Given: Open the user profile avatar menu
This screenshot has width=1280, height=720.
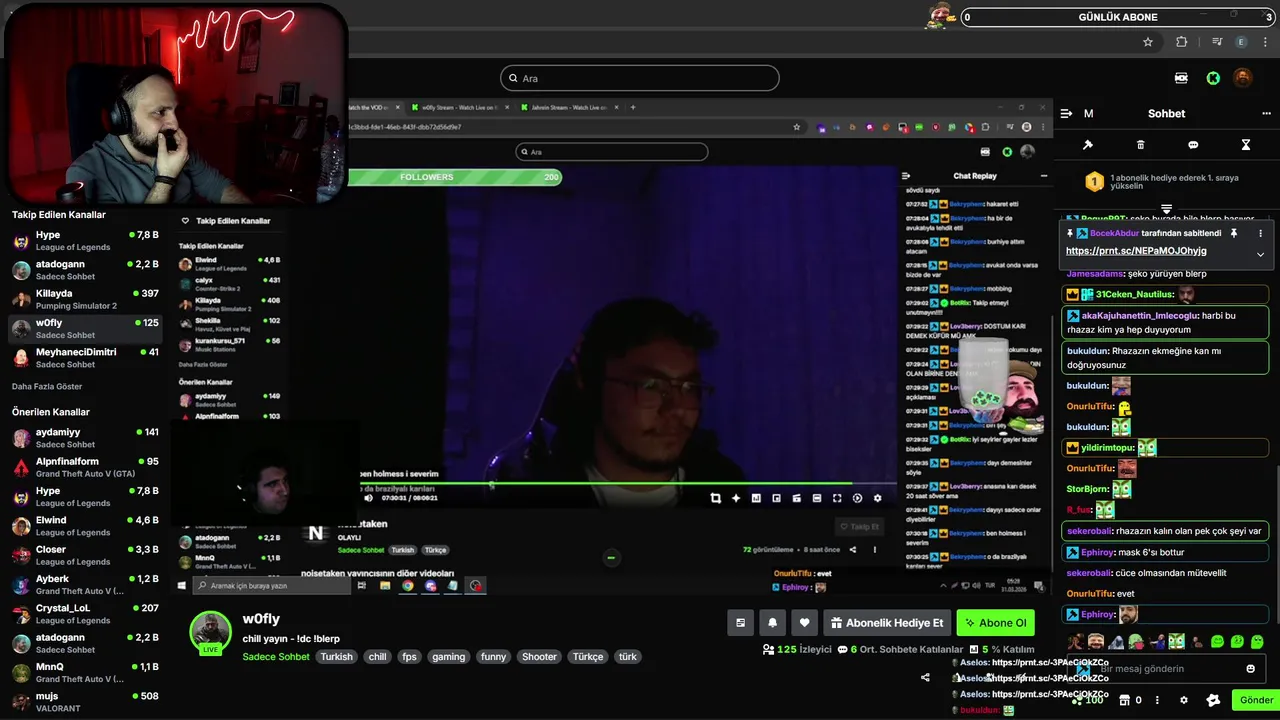Looking at the screenshot, I should point(1243,78).
